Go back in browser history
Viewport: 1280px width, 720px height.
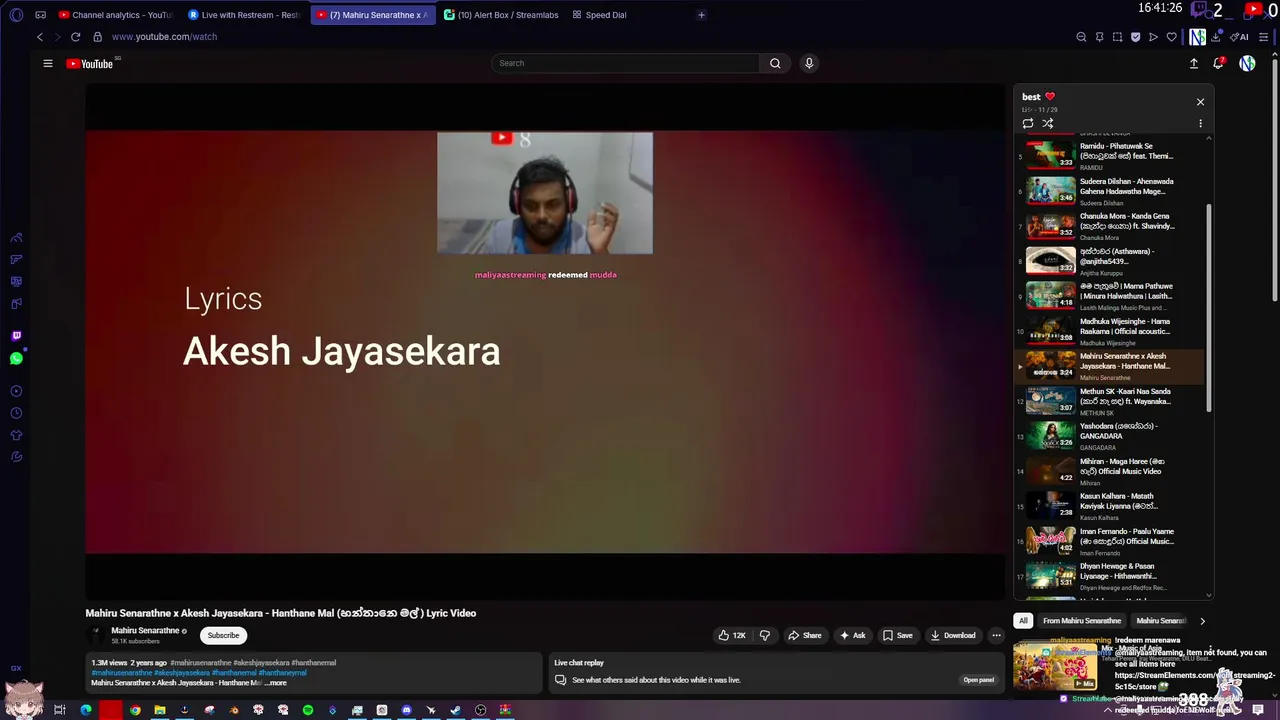[40, 37]
